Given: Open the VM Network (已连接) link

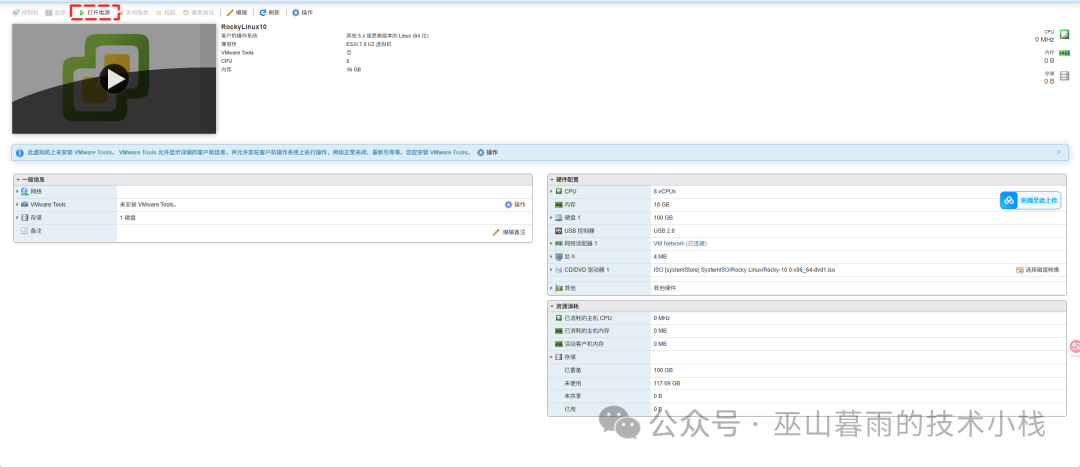Looking at the screenshot, I should [x=680, y=244].
